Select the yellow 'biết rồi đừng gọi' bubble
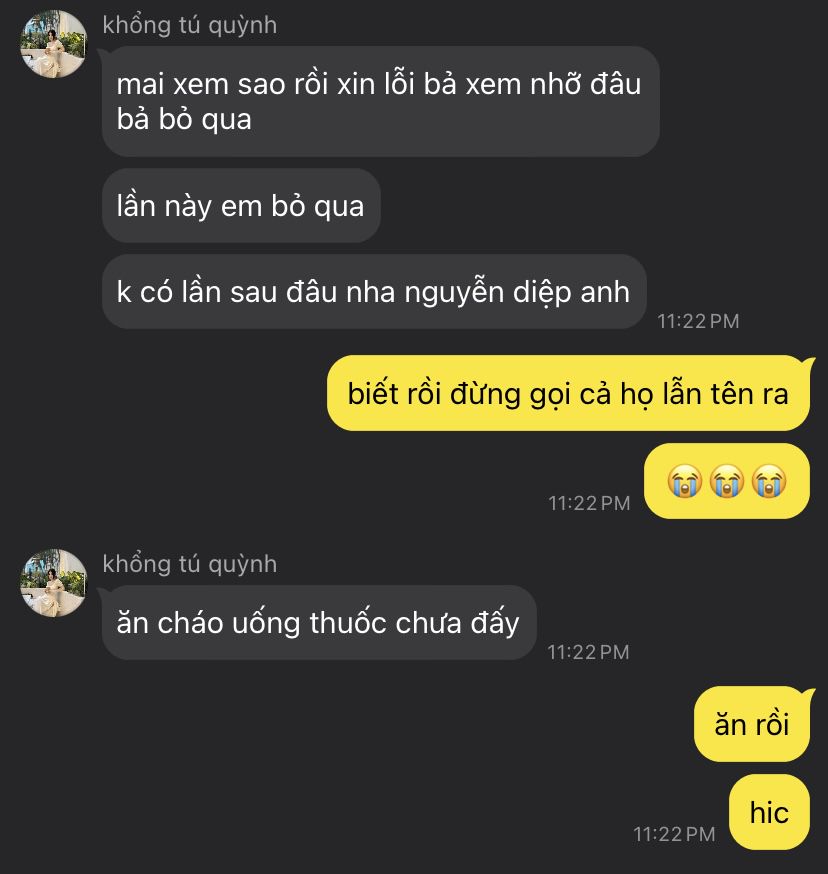The width and height of the screenshot is (828, 874). pos(568,393)
